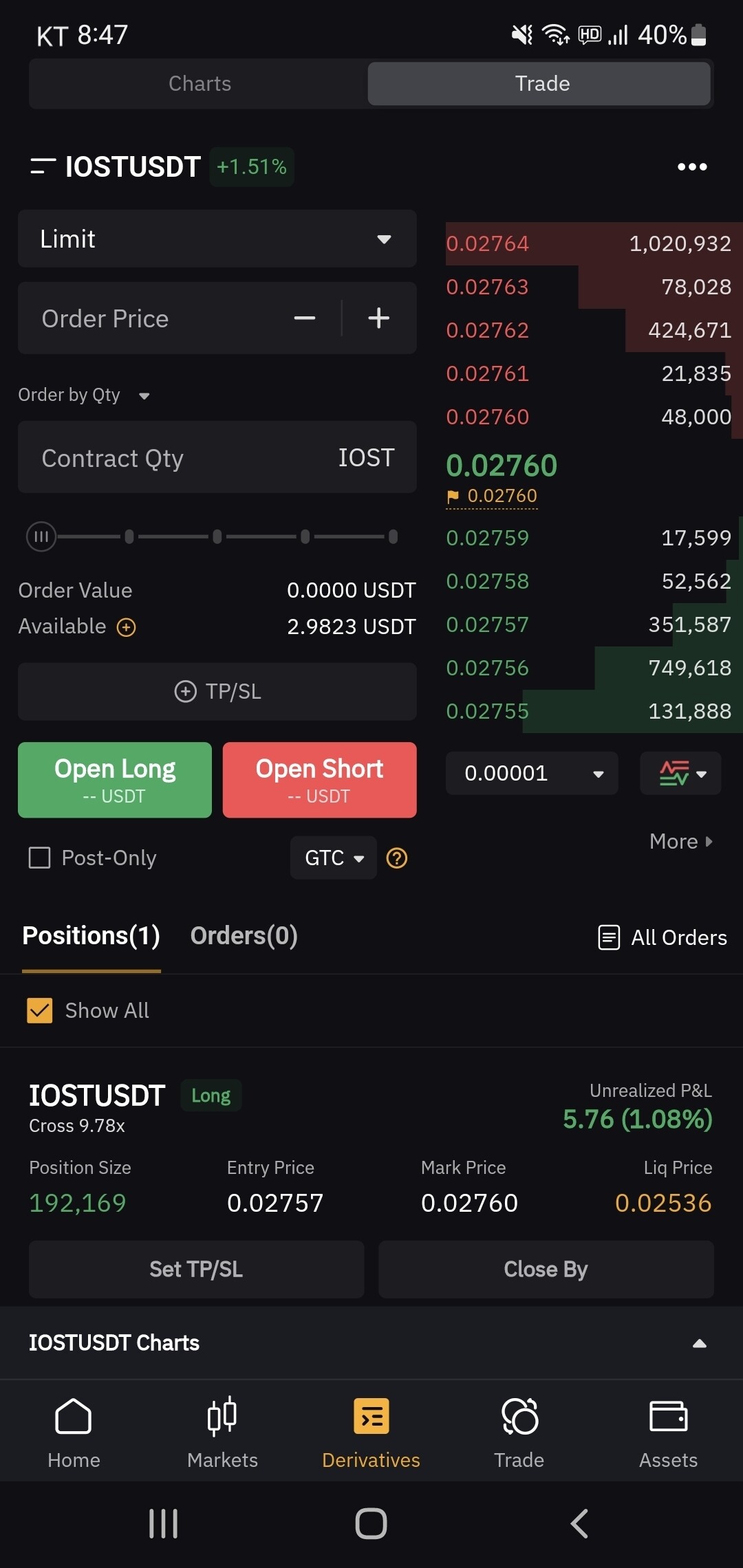Switch to the Orders(0) tab
743x1568 pixels.
click(244, 936)
